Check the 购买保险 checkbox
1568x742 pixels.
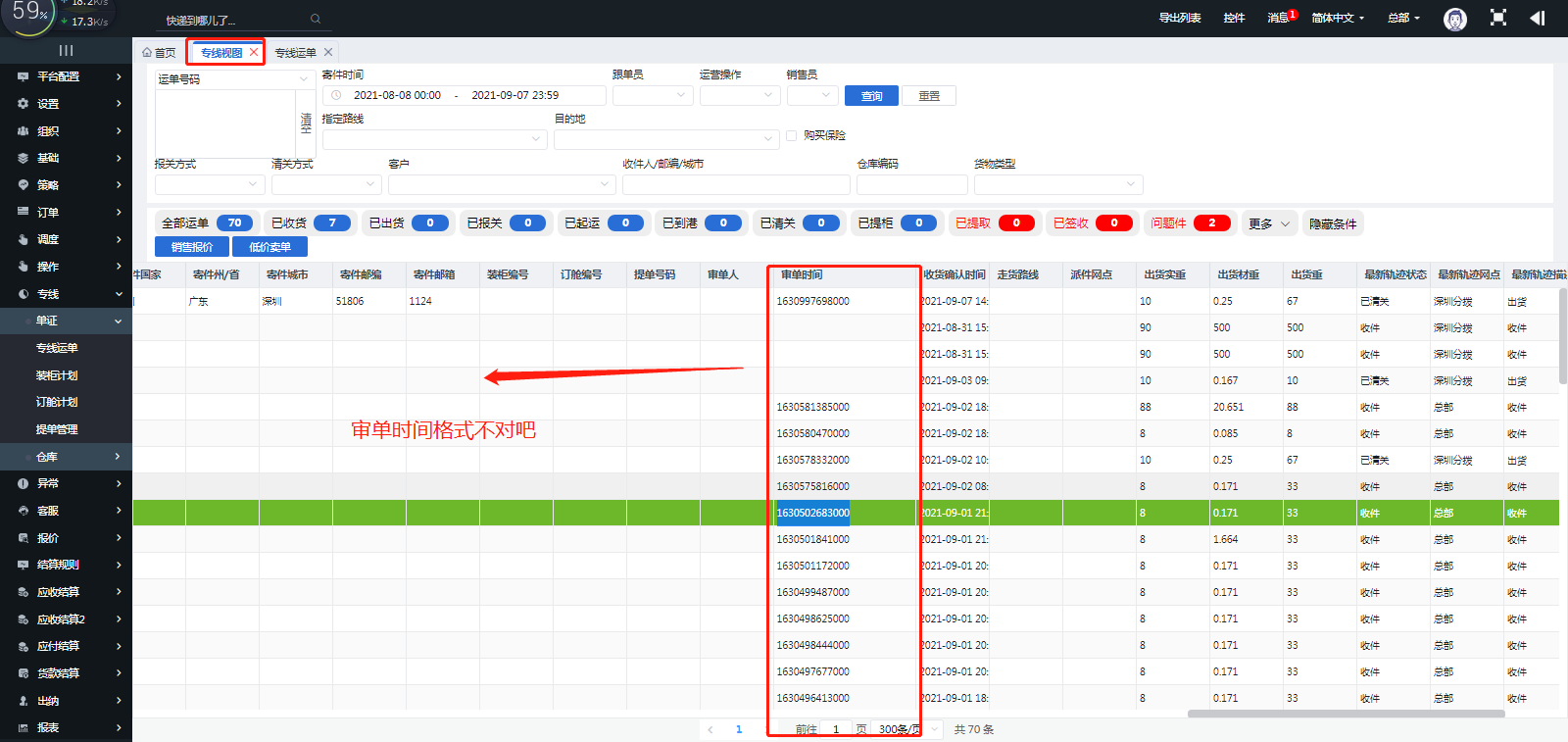point(791,135)
